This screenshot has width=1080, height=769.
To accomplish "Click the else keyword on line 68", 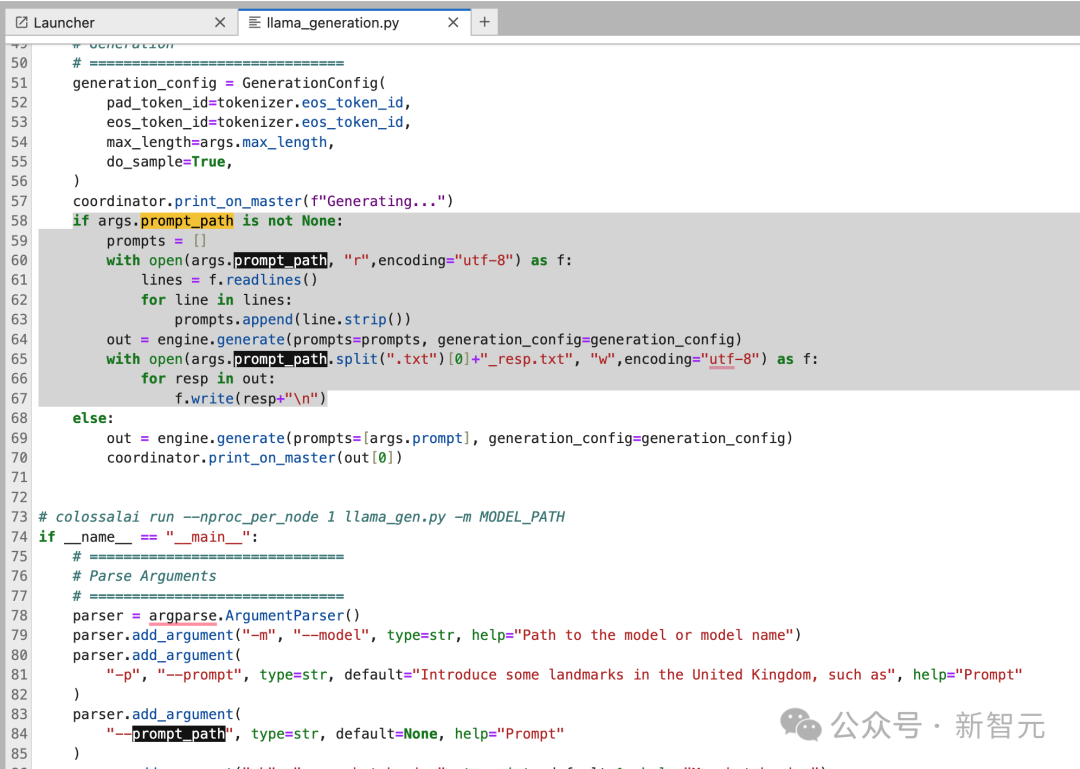I will click(x=90, y=418).
